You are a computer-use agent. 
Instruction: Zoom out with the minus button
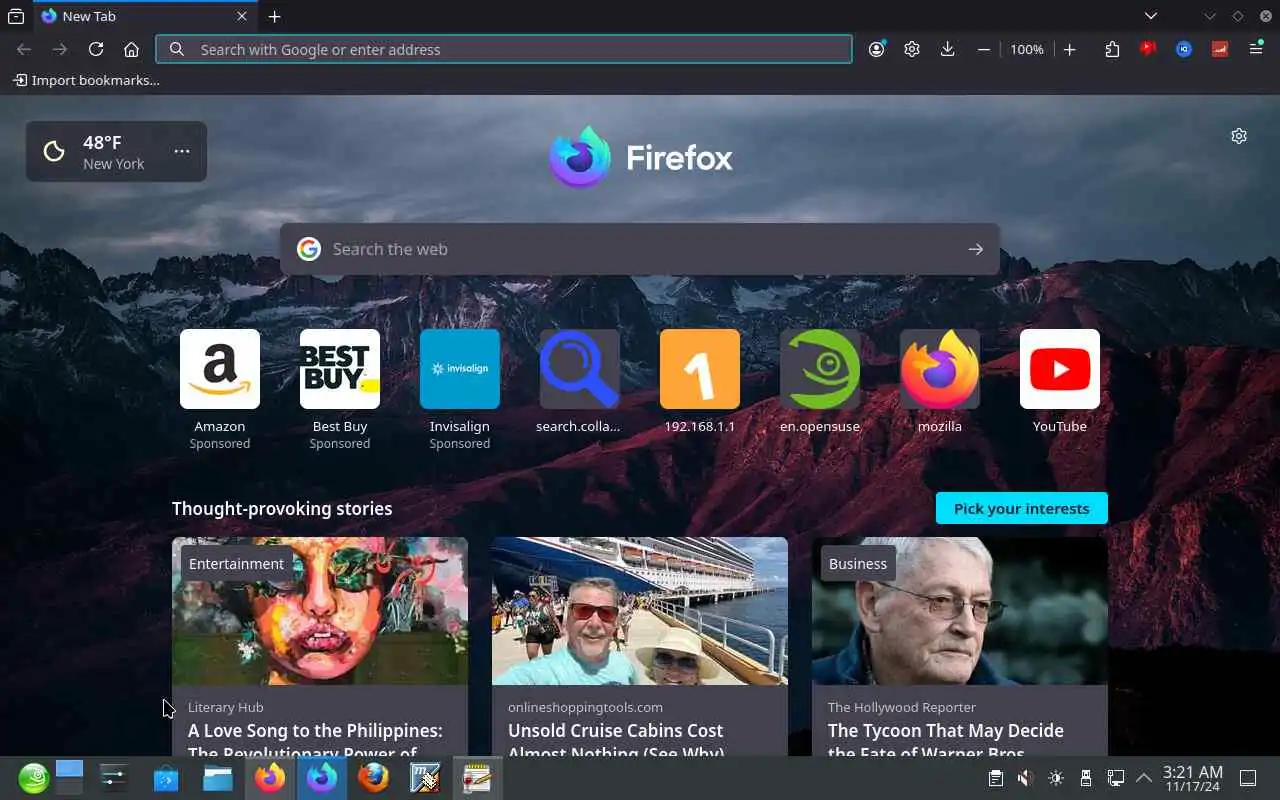click(x=984, y=49)
